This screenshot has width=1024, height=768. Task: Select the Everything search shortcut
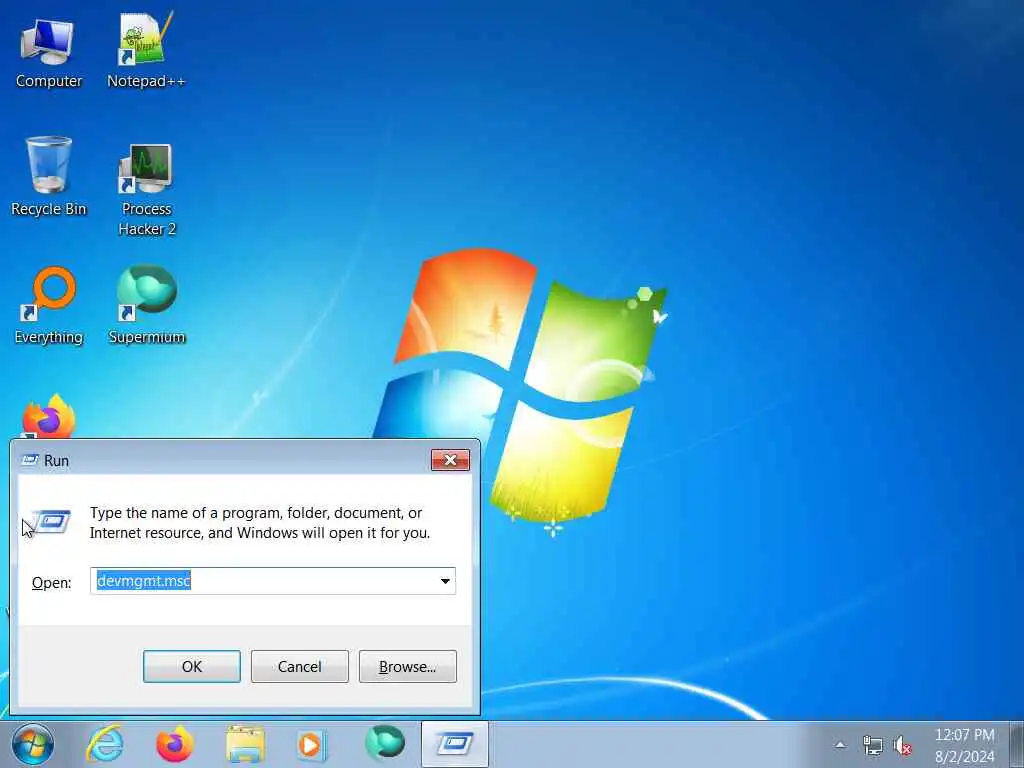coord(48,306)
